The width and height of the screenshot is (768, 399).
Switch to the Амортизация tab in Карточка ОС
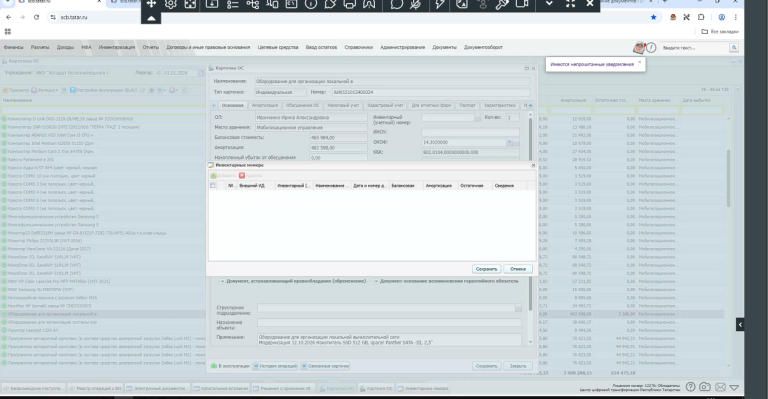point(264,105)
